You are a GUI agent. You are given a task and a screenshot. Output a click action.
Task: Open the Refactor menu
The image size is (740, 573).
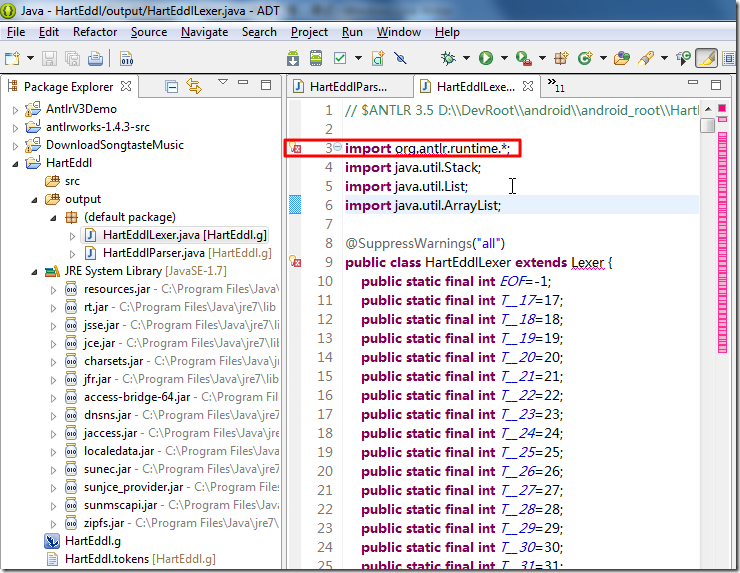click(x=95, y=32)
